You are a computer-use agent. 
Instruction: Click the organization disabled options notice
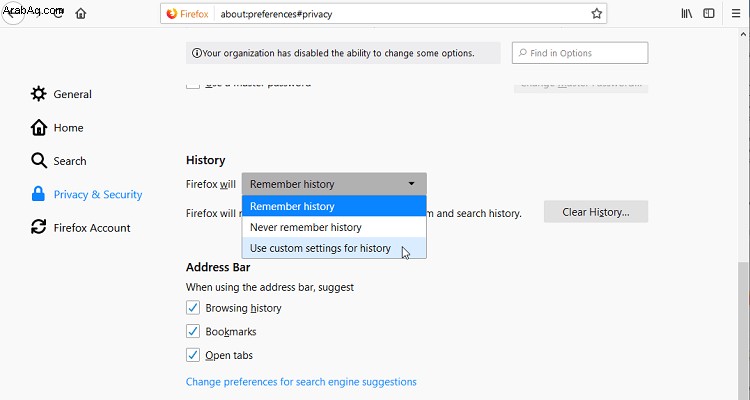tap(343, 53)
